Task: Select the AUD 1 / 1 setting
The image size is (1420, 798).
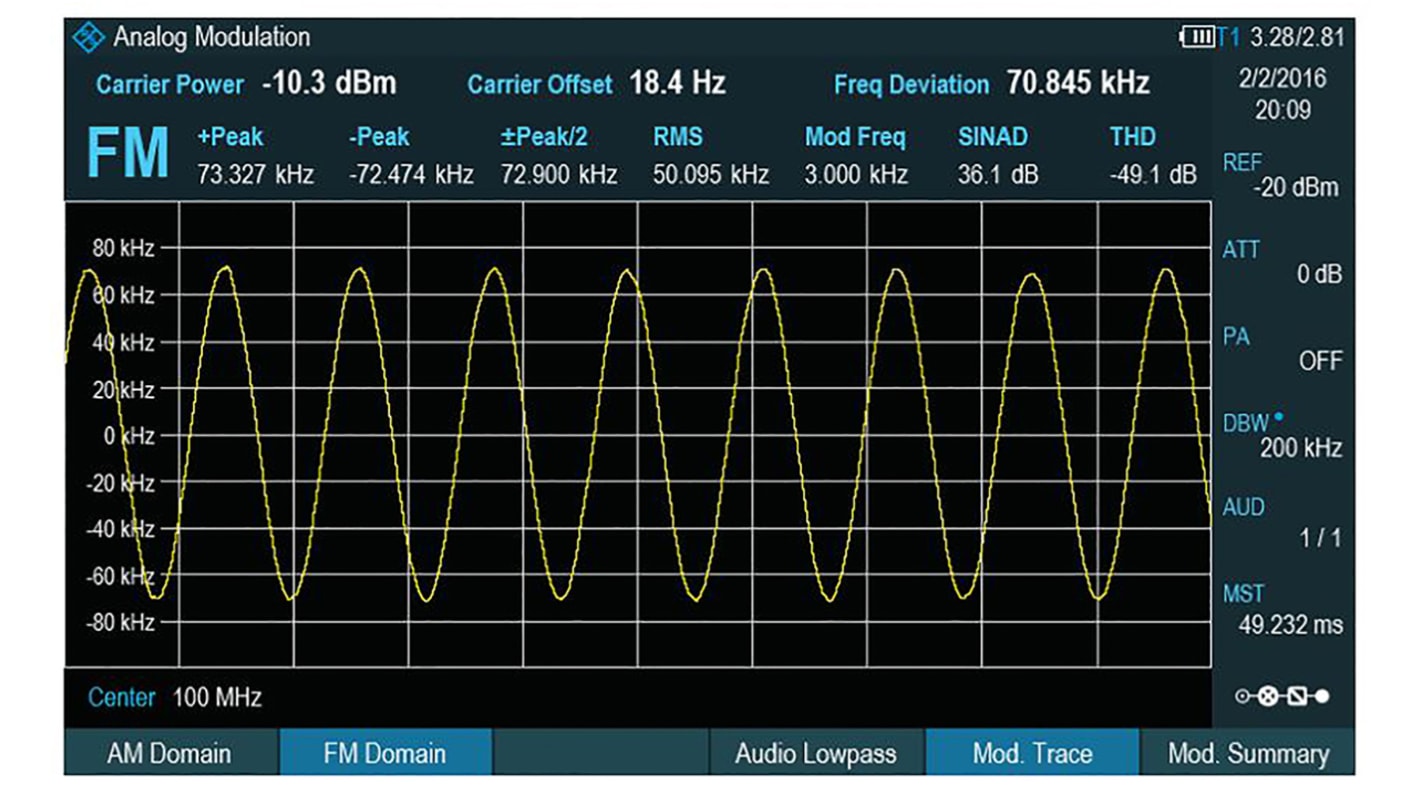Action: click(1281, 522)
